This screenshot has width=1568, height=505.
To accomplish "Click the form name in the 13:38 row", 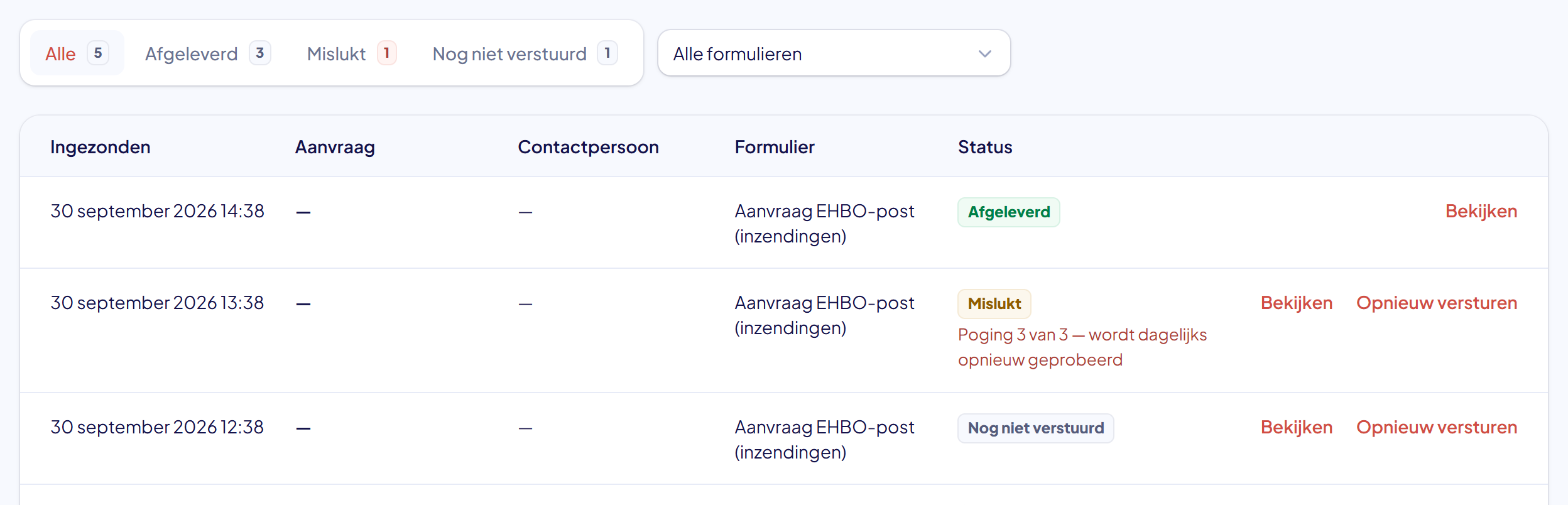I will pyautogui.click(x=824, y=315).
